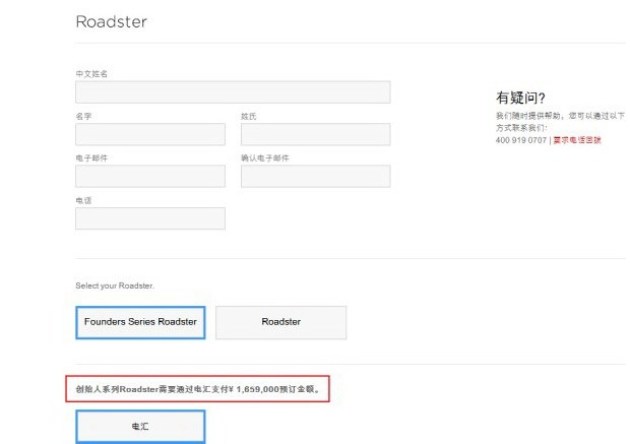Click the phone number 400 919 0707
This screenshot has width=630, height=444.
click(521, 140)
